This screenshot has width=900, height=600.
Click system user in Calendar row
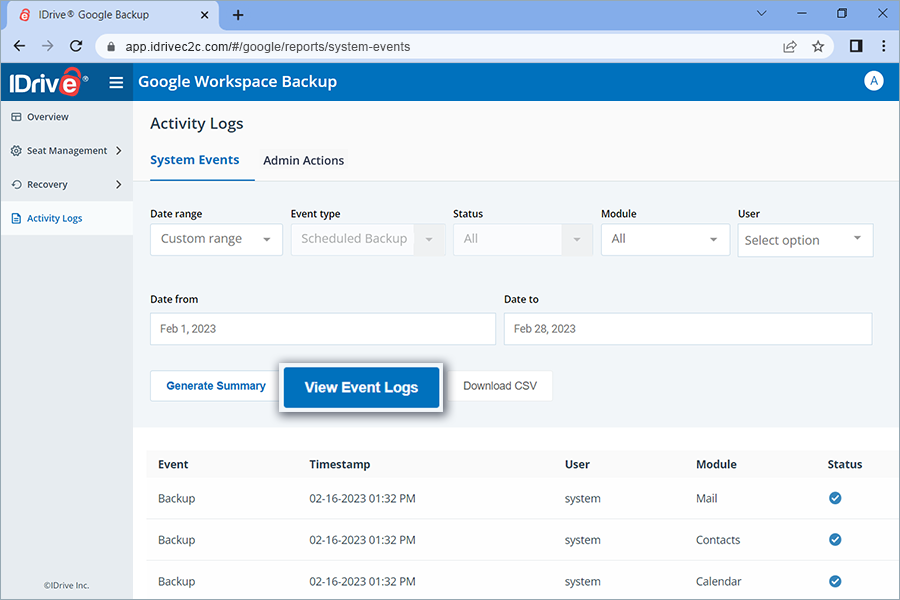(583, 582)
